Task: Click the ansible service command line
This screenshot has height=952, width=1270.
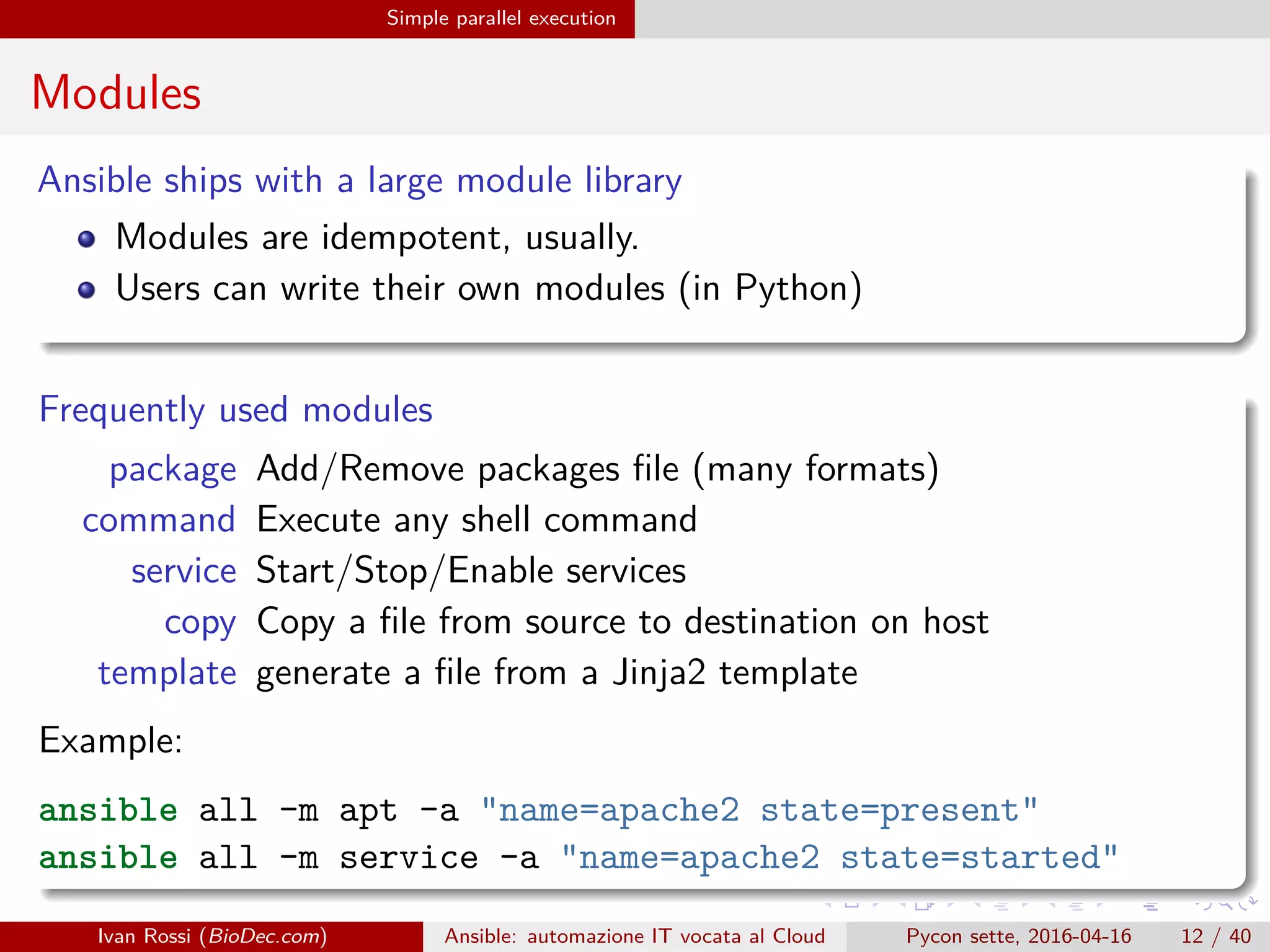Action: [579, 858]
